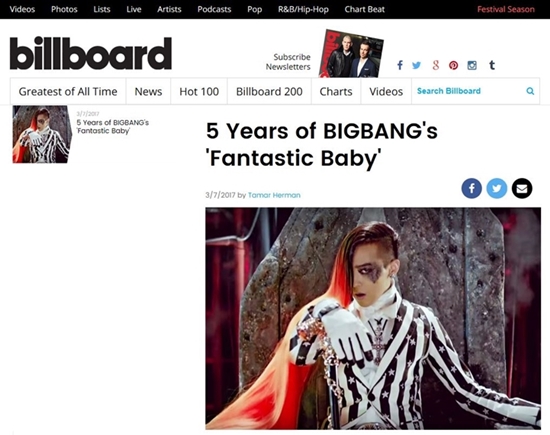Click the search magnifier icon

click(x=530, y=91)
